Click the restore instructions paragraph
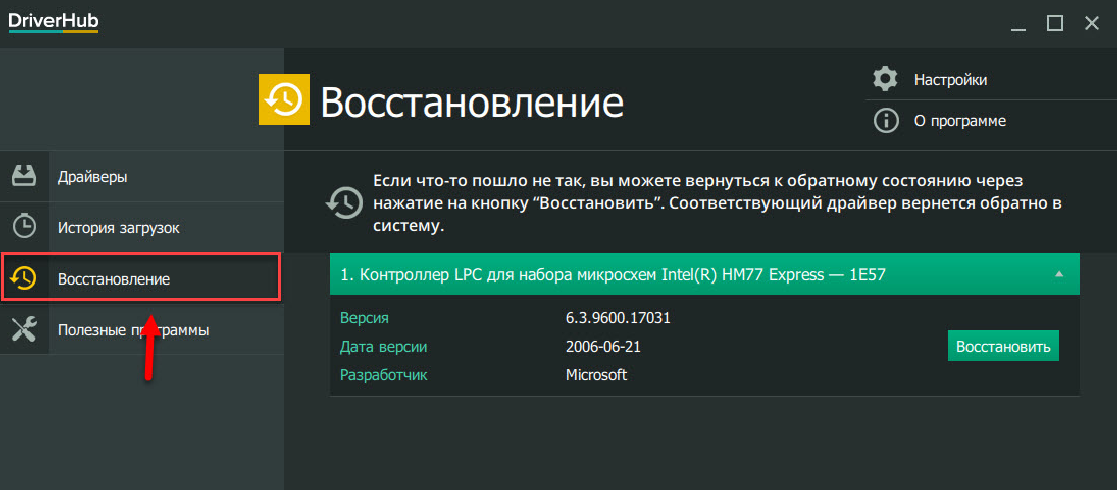The width and height of the screenshot is (1117, 490). pyautogui.click(x=717, y=202)
